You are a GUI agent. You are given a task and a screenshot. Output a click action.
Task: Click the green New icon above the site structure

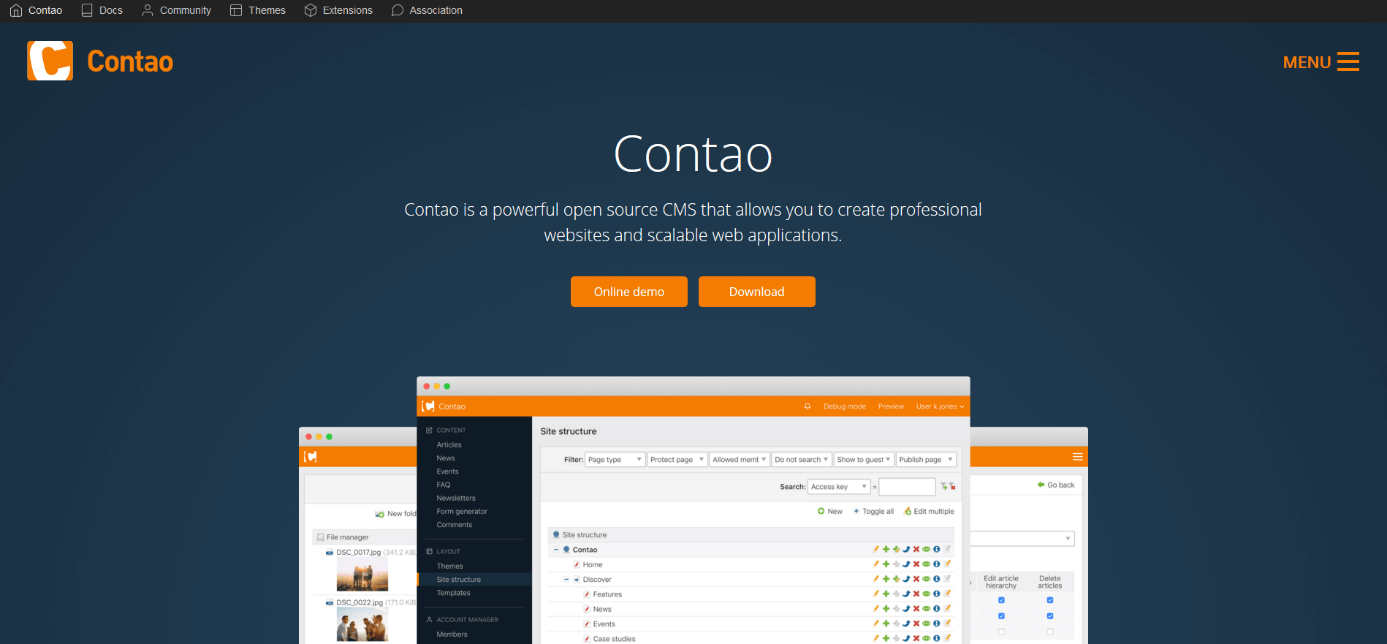822,511
